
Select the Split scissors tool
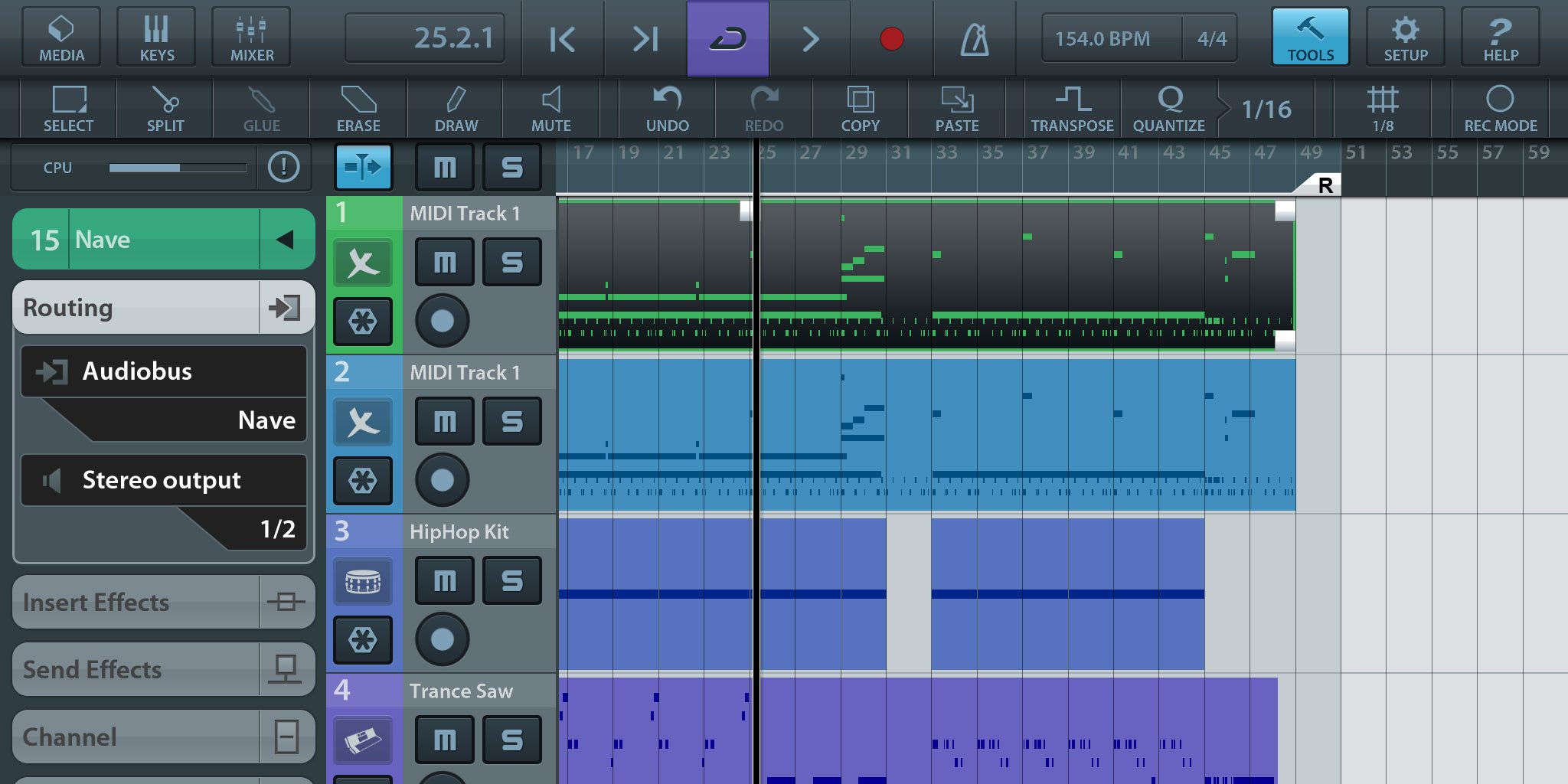click(165, 109)
